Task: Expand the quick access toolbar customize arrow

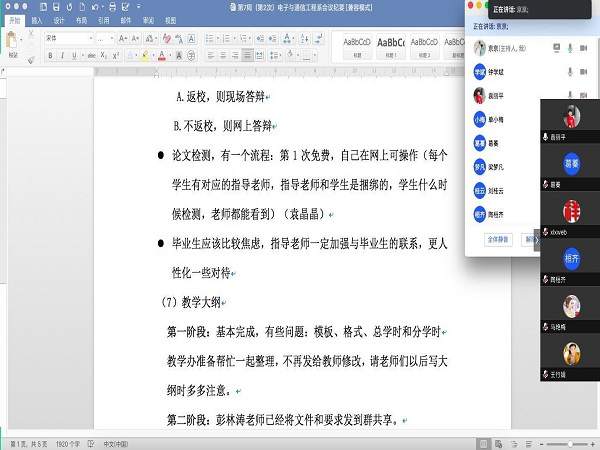Action: 139,7
